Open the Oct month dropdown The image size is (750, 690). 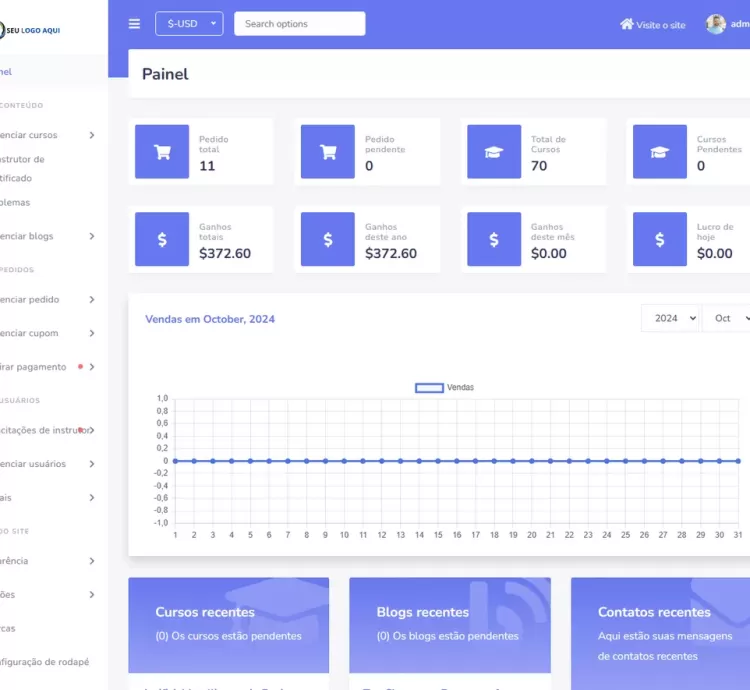pos(728,318)
